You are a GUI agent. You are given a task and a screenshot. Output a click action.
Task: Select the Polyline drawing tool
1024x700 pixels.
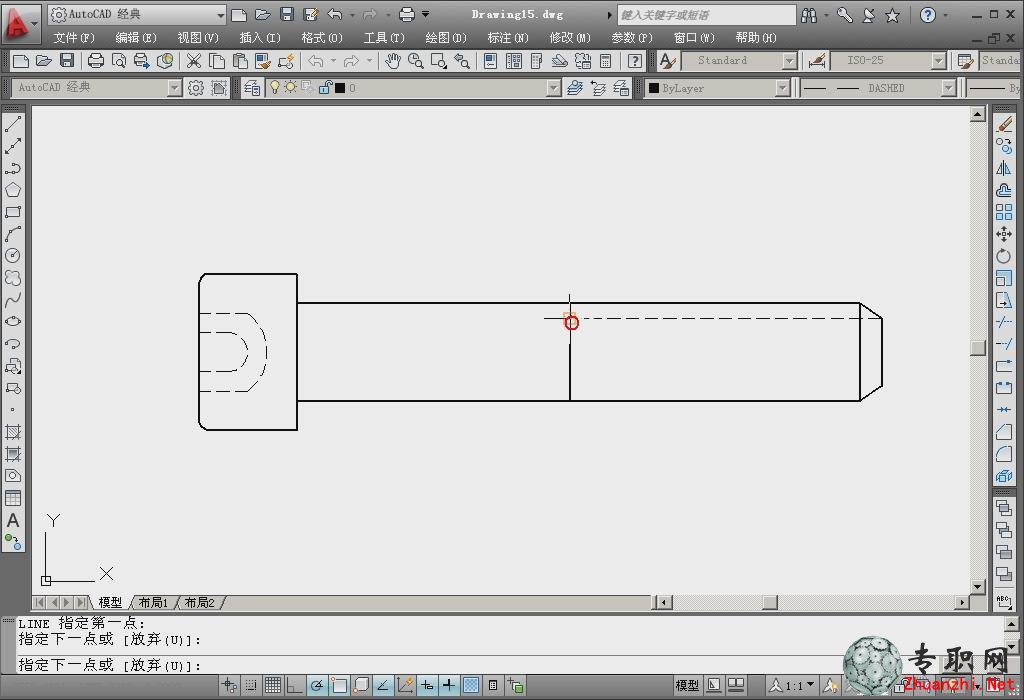pos(13,168)
